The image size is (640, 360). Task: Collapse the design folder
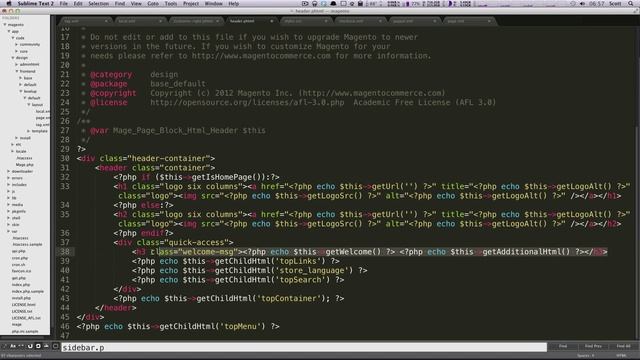coord(13,58)
